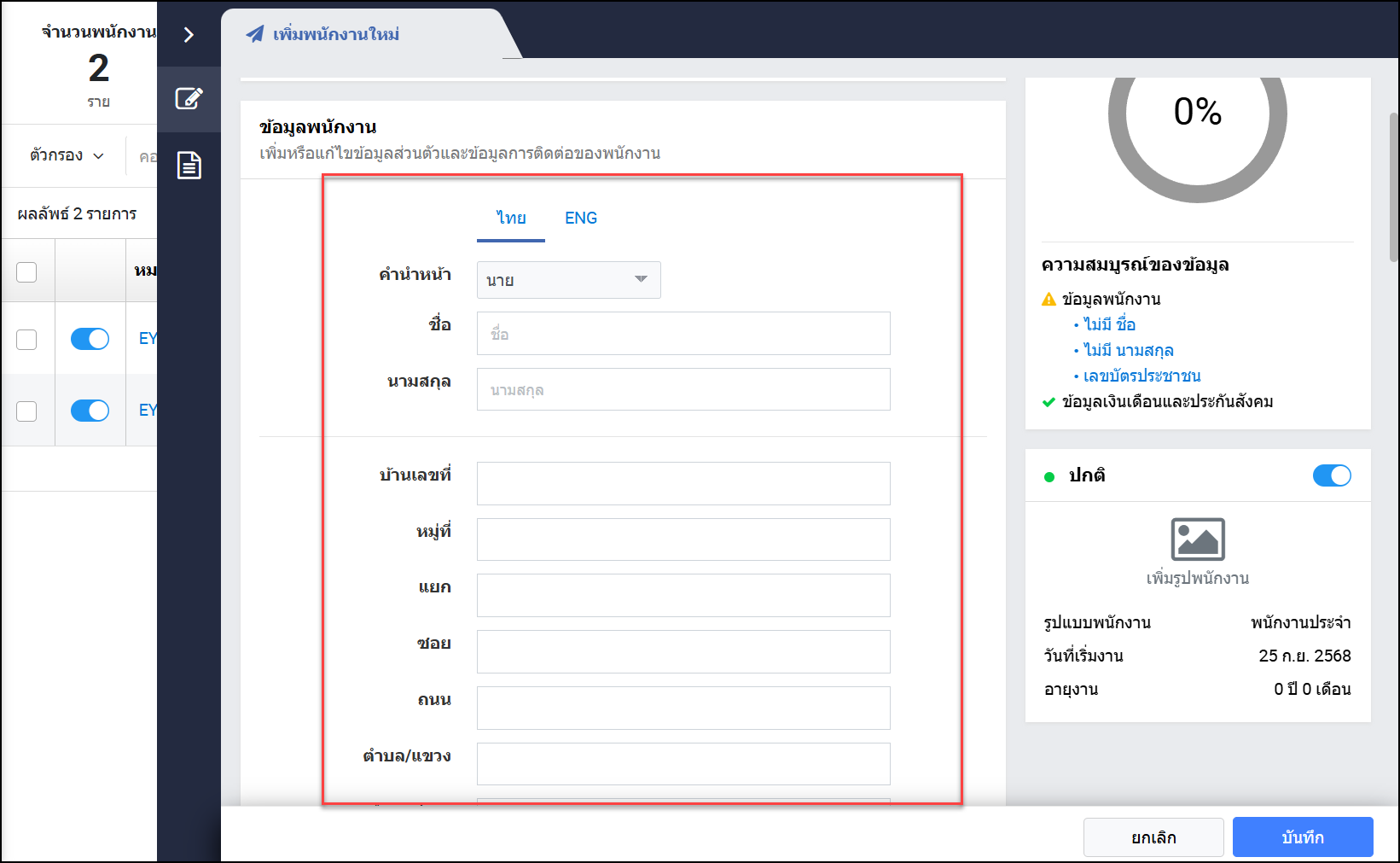Screen dimensions: 1400x863
Task: Toggle the first employee row switch
Action: click(x=90, y=339)
